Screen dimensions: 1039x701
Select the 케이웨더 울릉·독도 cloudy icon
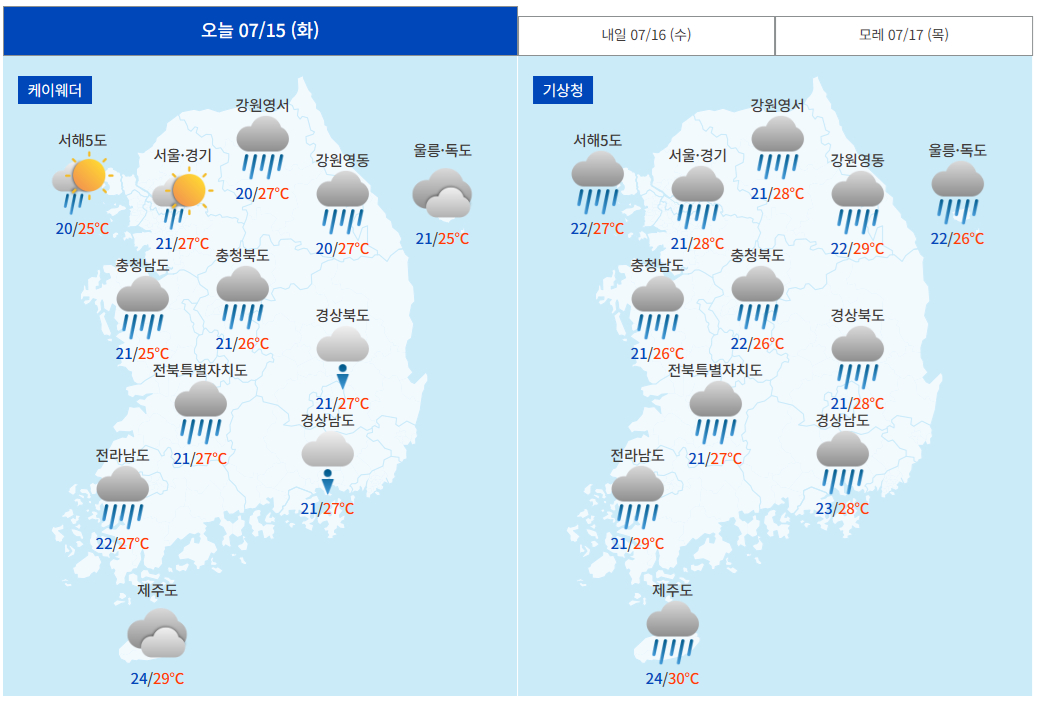(442, 193)
